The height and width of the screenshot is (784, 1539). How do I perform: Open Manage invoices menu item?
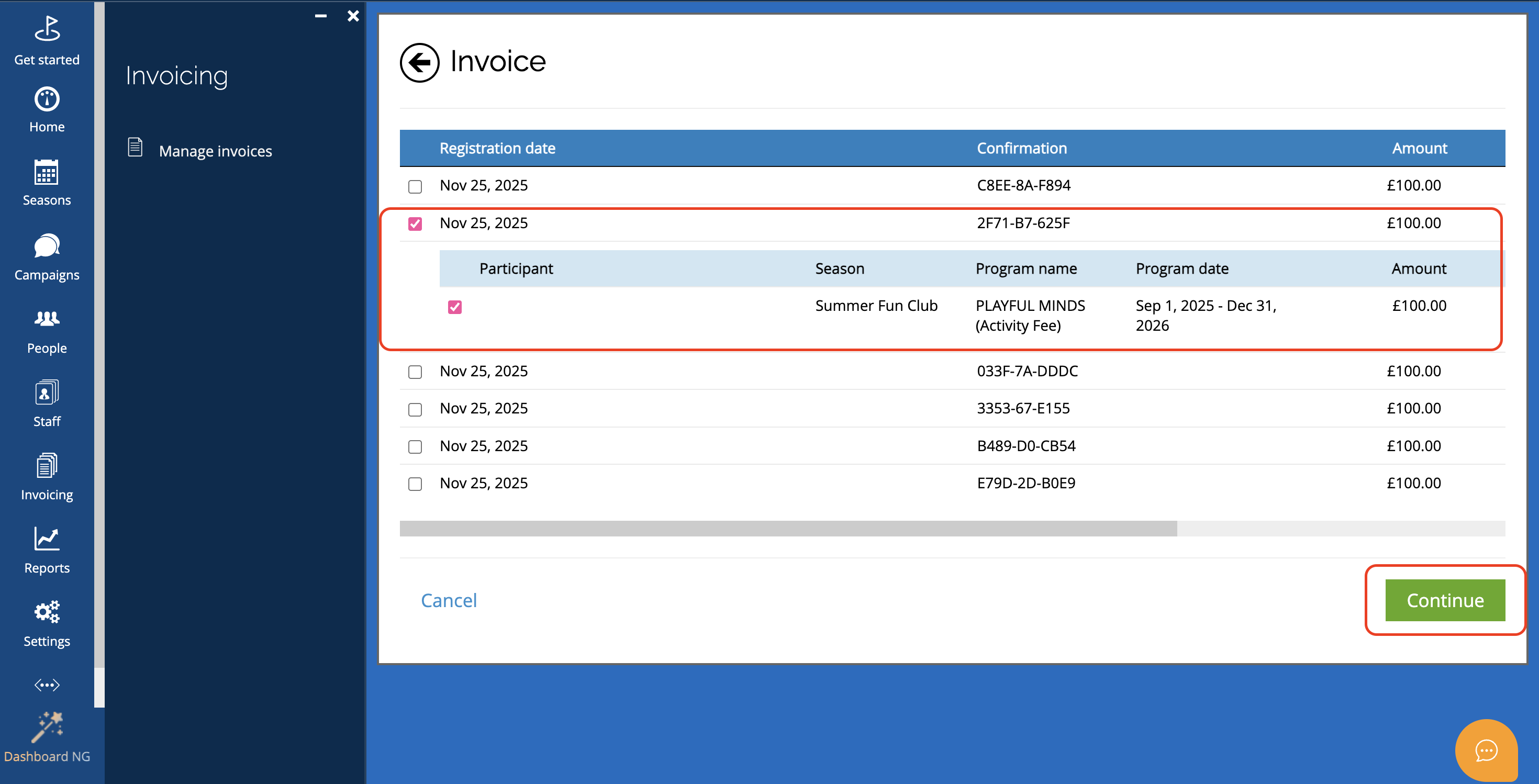[x=215, y=151]
